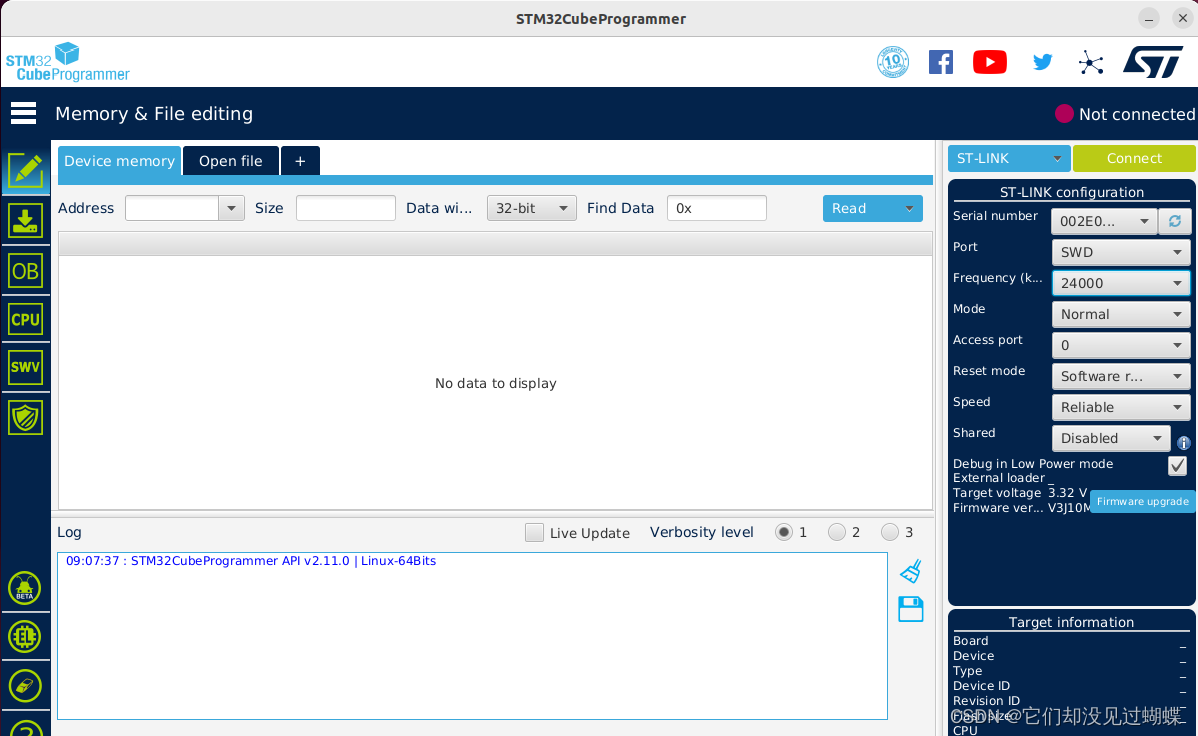1198x736 pixels.
Task: Open the Data width 32-bit dropdown
Action: 531,208
